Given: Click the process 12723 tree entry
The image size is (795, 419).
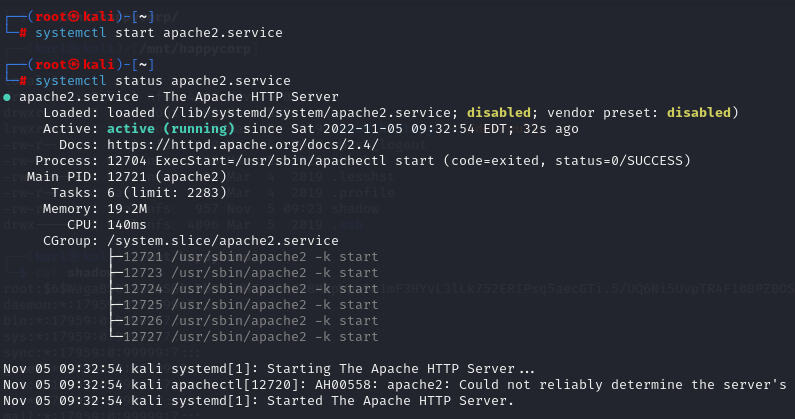Looking at the screenshot, I should tap(250, 273).
